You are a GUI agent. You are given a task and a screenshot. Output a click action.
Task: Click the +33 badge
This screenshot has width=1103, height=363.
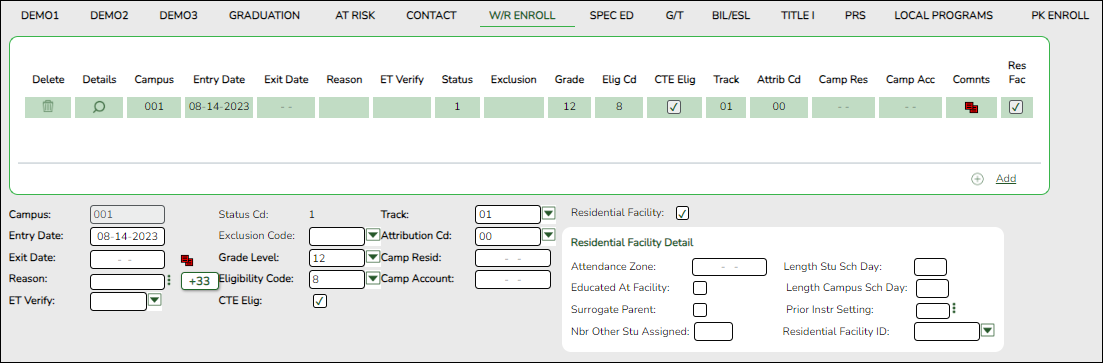(x=200, y=281)
